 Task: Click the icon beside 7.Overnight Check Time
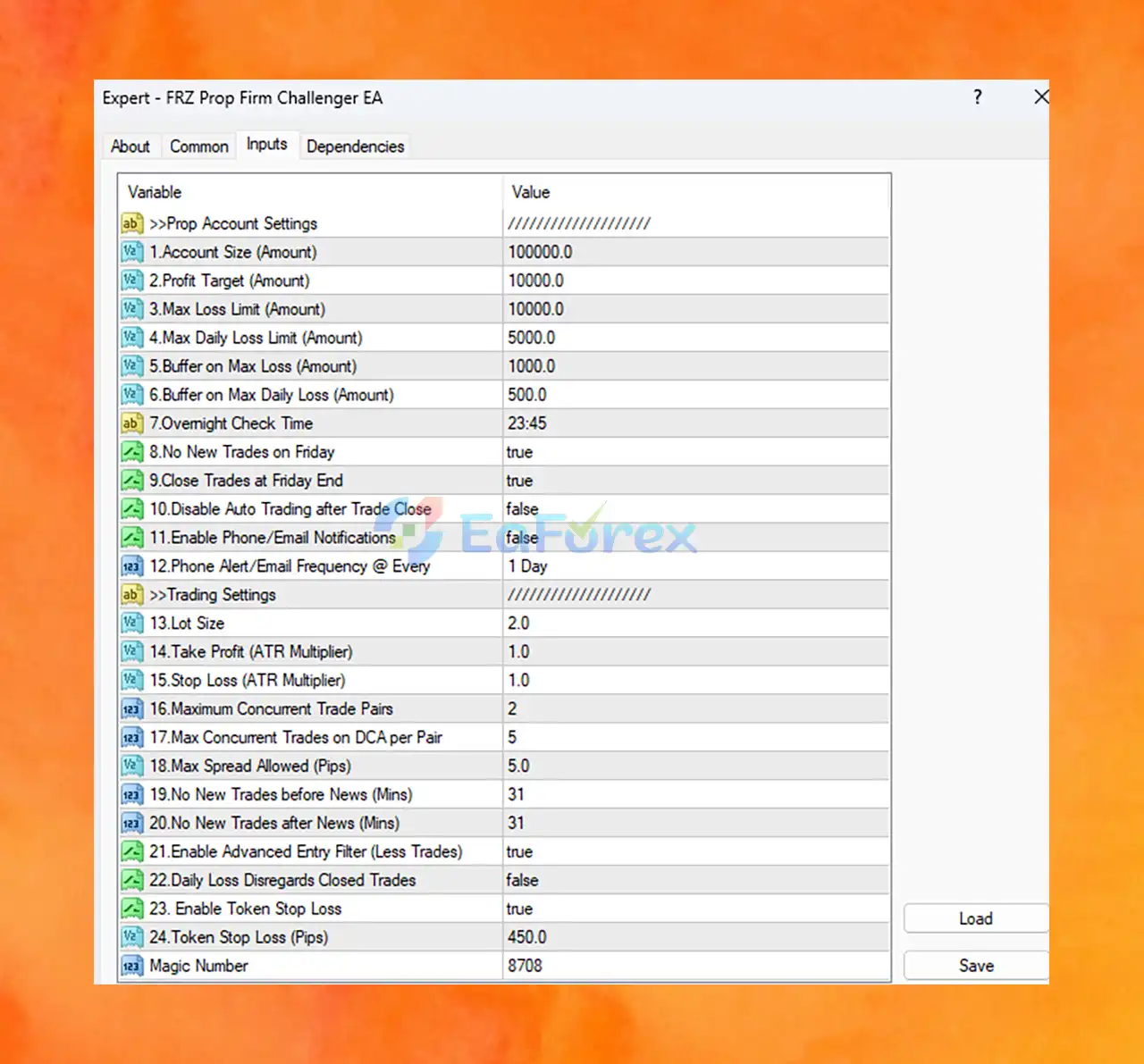point(132,423)
